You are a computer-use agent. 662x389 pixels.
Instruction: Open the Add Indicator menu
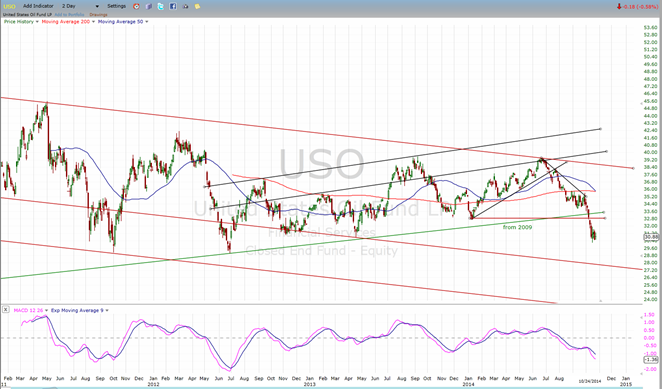(x=38, y=6)
